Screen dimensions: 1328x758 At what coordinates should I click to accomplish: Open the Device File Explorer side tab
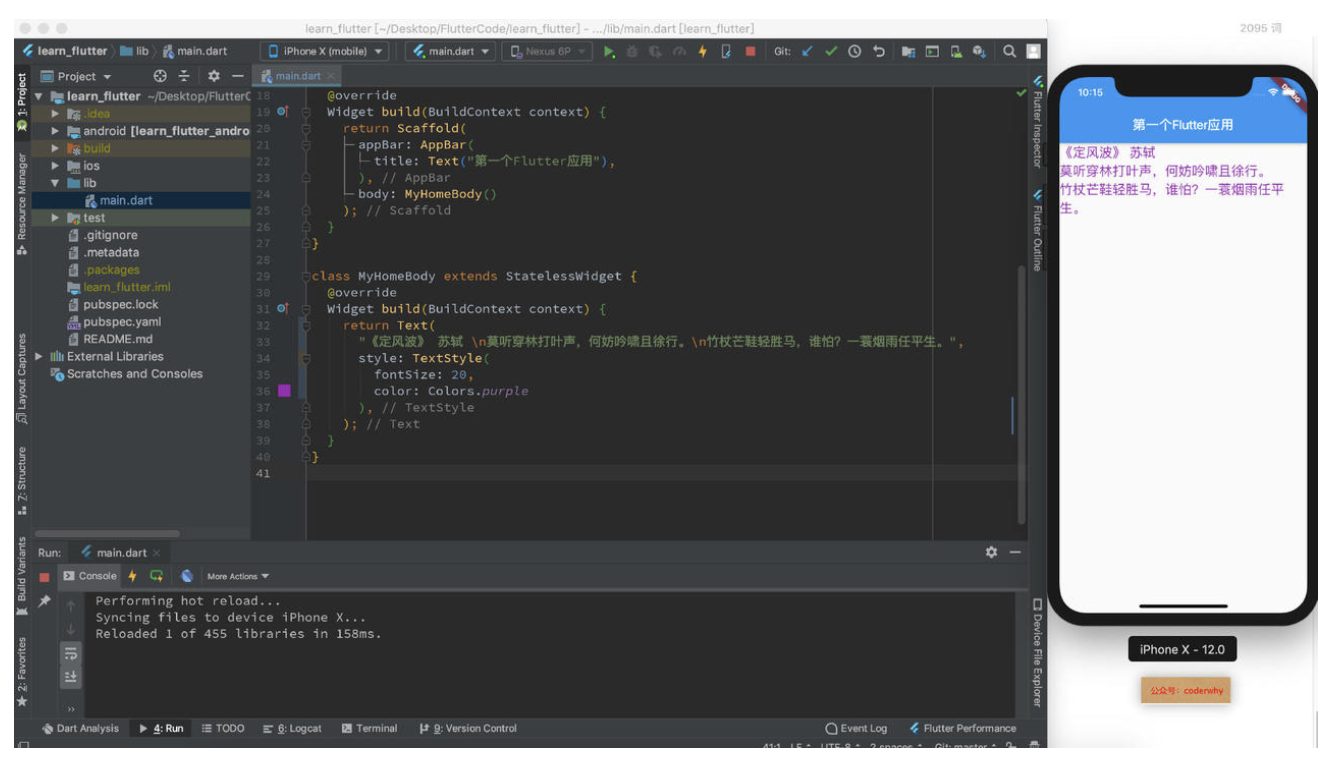coord(1037,653)
